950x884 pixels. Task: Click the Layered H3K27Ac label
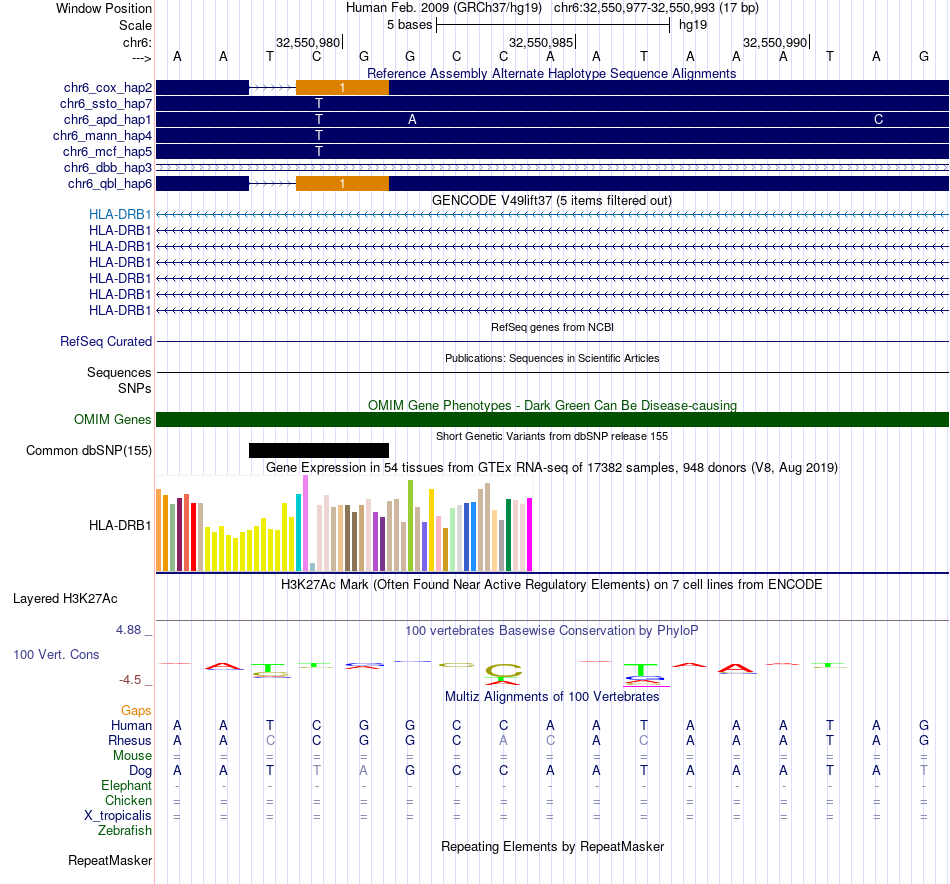coord(65,599)
